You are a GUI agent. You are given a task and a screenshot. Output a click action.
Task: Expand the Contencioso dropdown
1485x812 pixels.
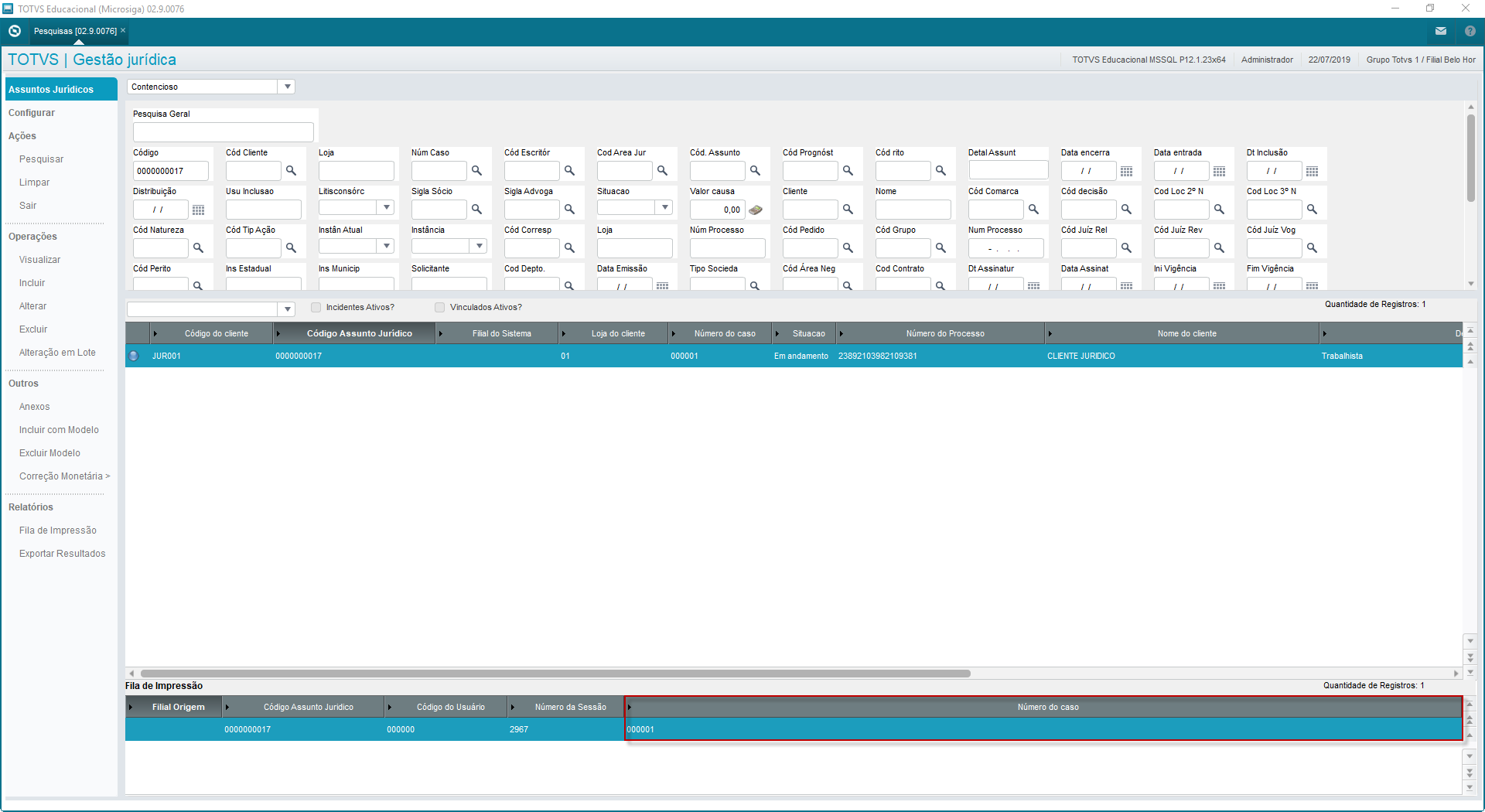[287, 87]
